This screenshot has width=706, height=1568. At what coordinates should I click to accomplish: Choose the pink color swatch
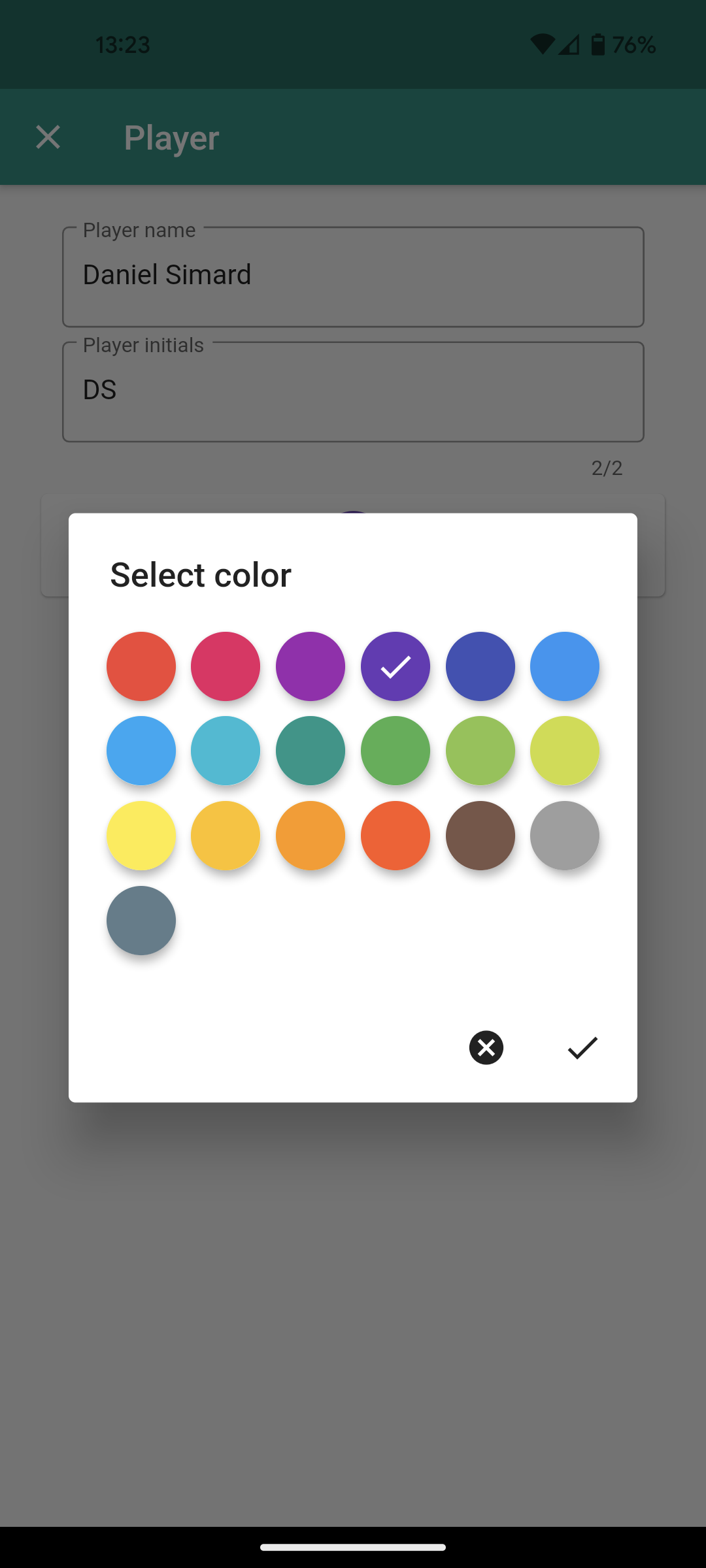pyautogui.click(x=226, y=666)
